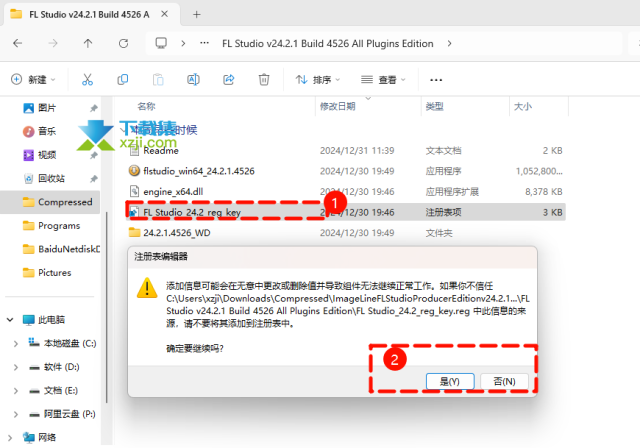The image size is (640, 448).
Task: Open the 新建 (New) dropdown
Action: (x=33, y=80)
